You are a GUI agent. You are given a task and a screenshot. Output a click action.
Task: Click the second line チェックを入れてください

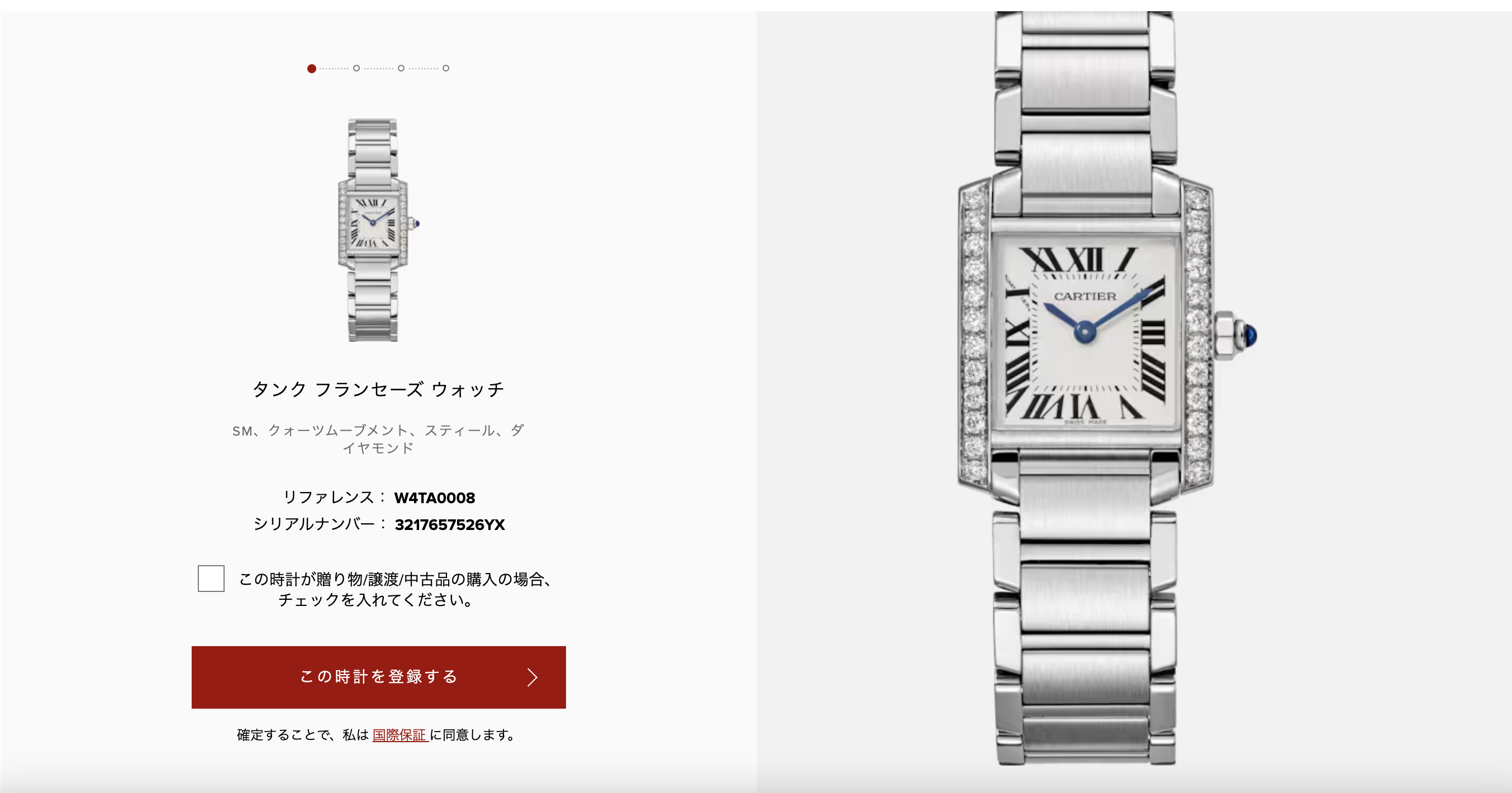[376, 600]
